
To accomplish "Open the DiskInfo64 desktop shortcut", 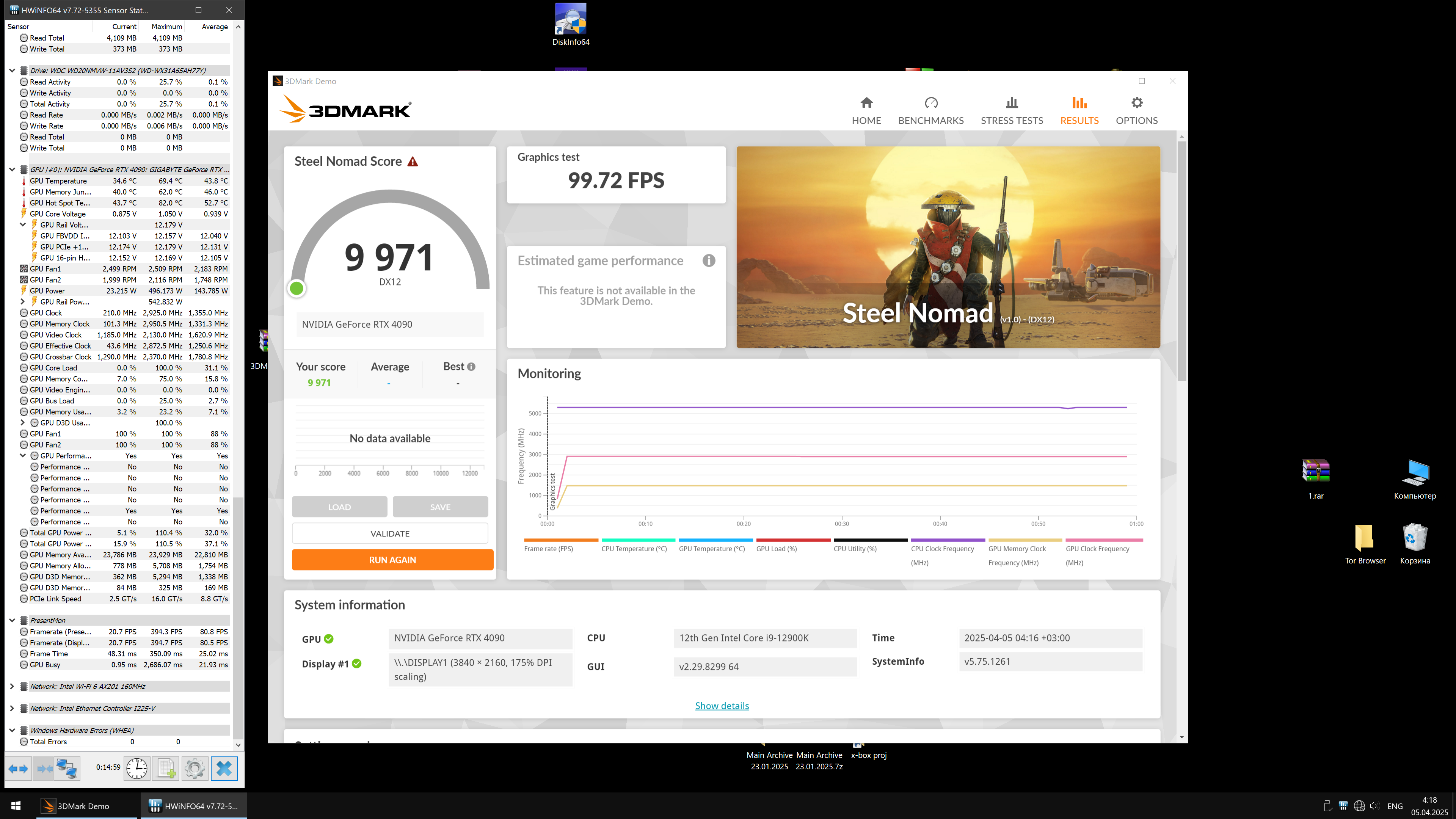I will (x=571, y=25).
